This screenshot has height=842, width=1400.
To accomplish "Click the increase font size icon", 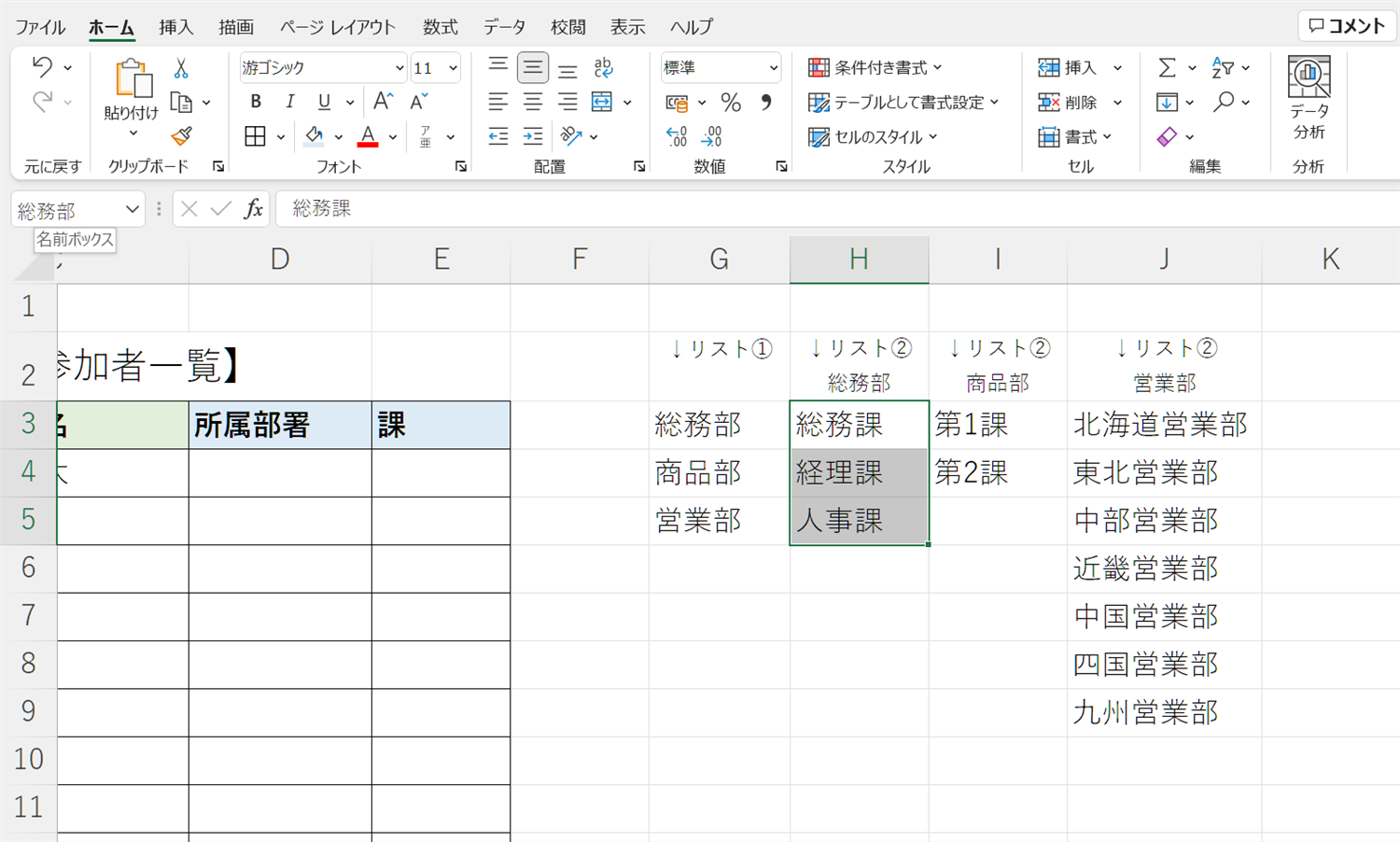I will [x=383, y=102].
